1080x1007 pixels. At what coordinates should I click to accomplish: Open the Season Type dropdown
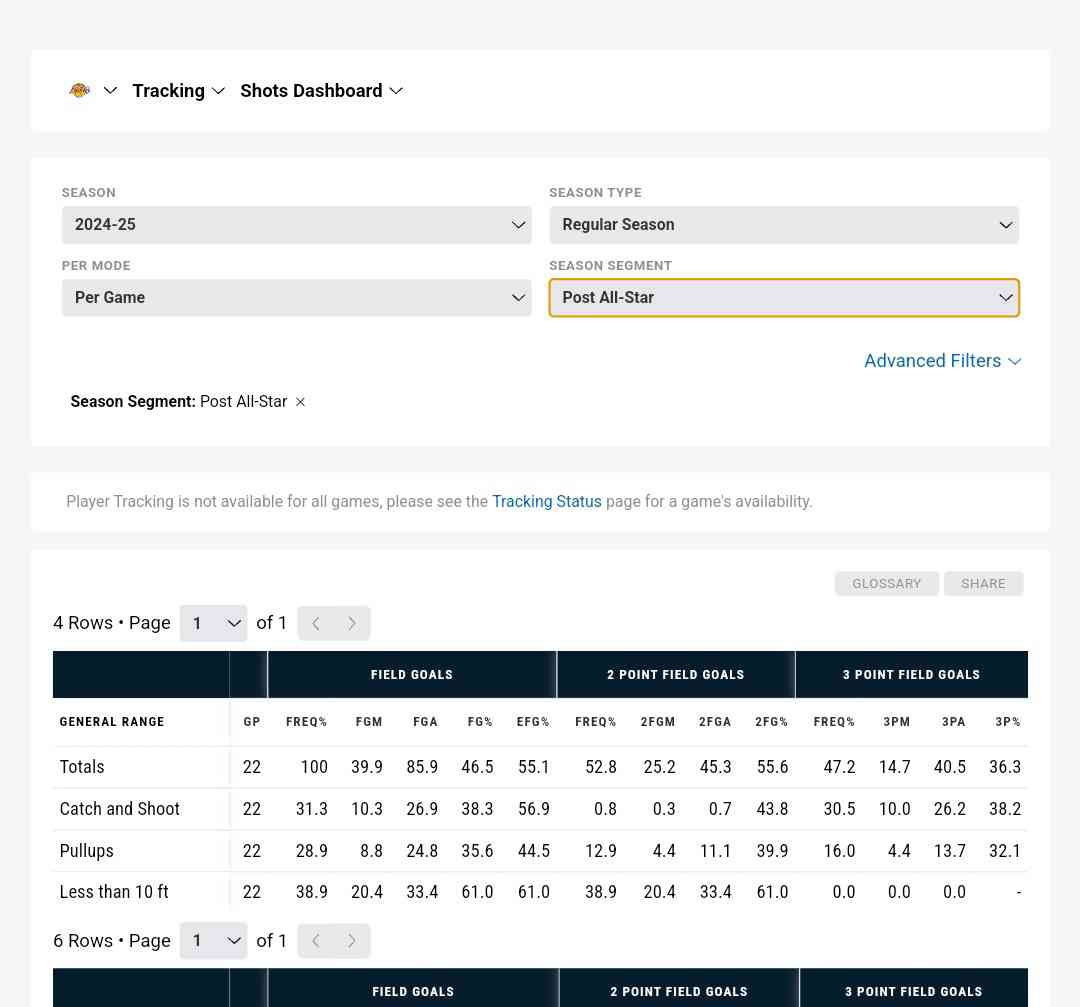[x=783, y=225]
